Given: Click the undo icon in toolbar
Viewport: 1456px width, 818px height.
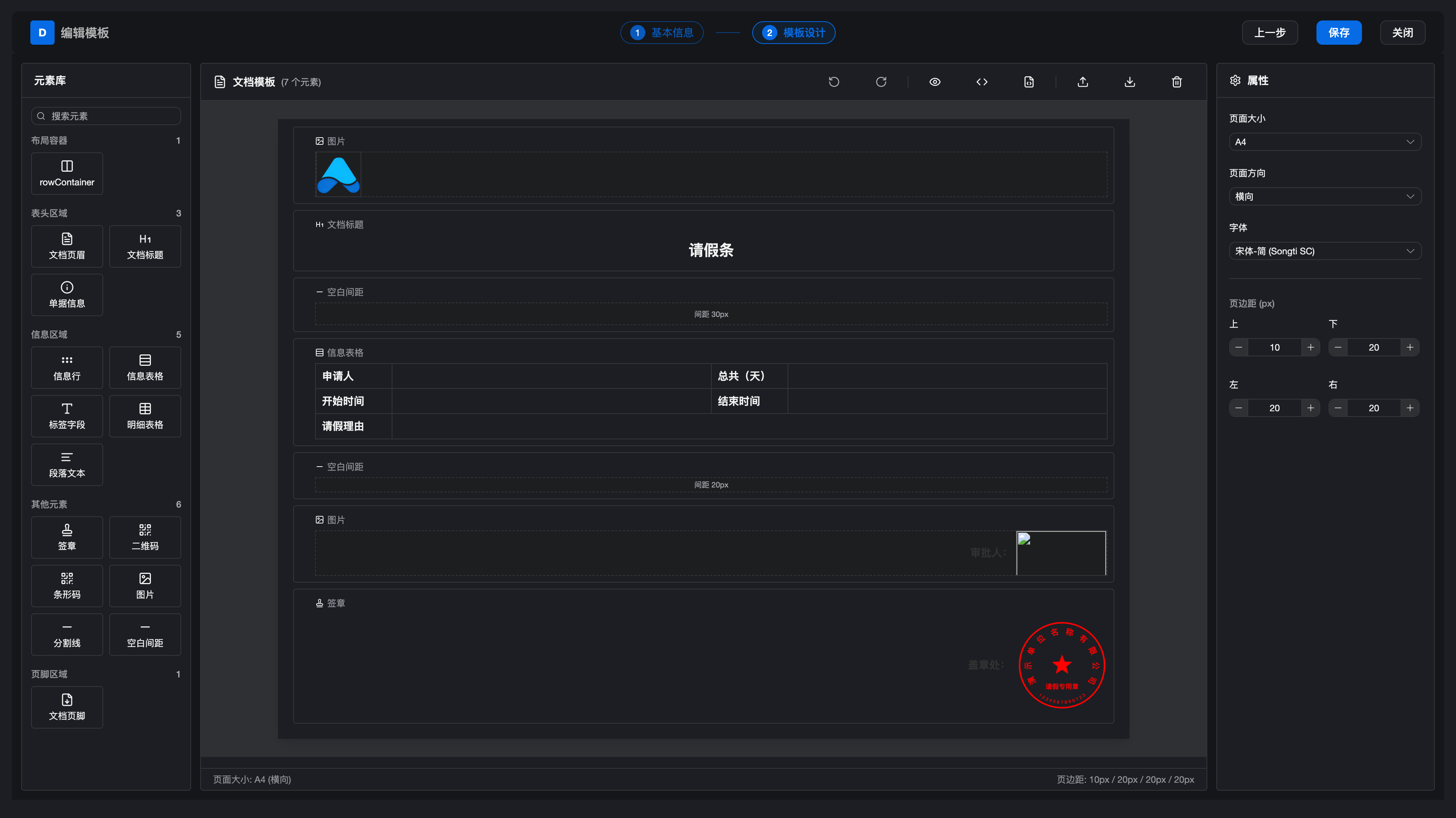Looking at the screenshot, I should click(834, 82).
